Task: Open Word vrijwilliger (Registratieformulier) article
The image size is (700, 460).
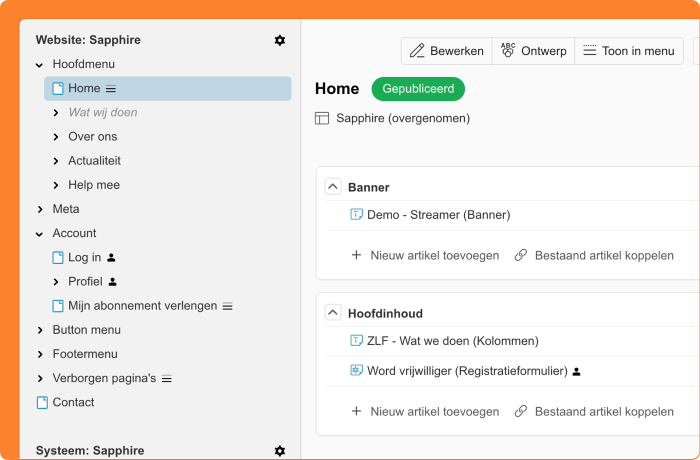Action: pyautogui.click(x=467, y=371)
